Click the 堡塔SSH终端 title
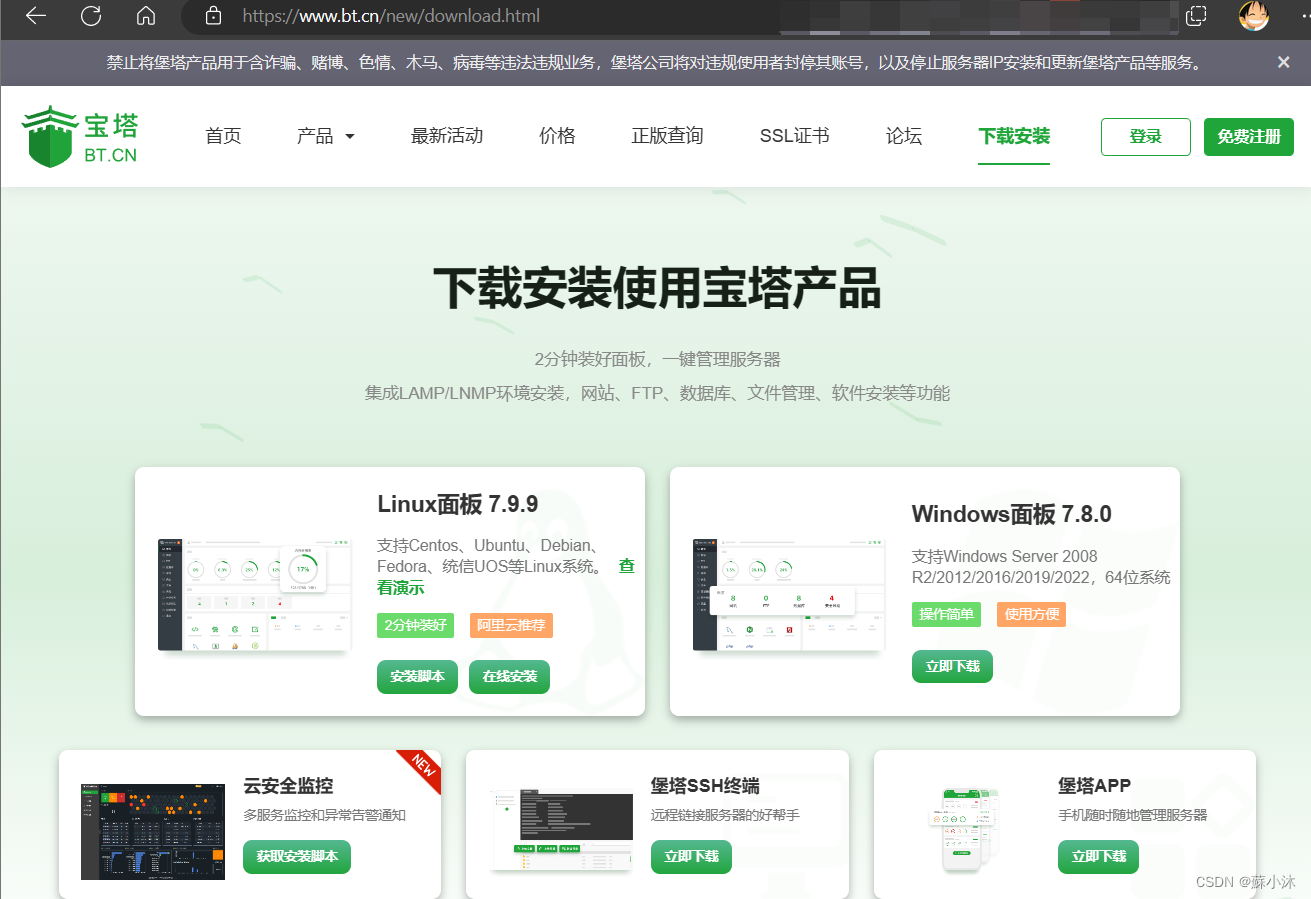This screenshot has width=1311, height=899. (705, 786)
